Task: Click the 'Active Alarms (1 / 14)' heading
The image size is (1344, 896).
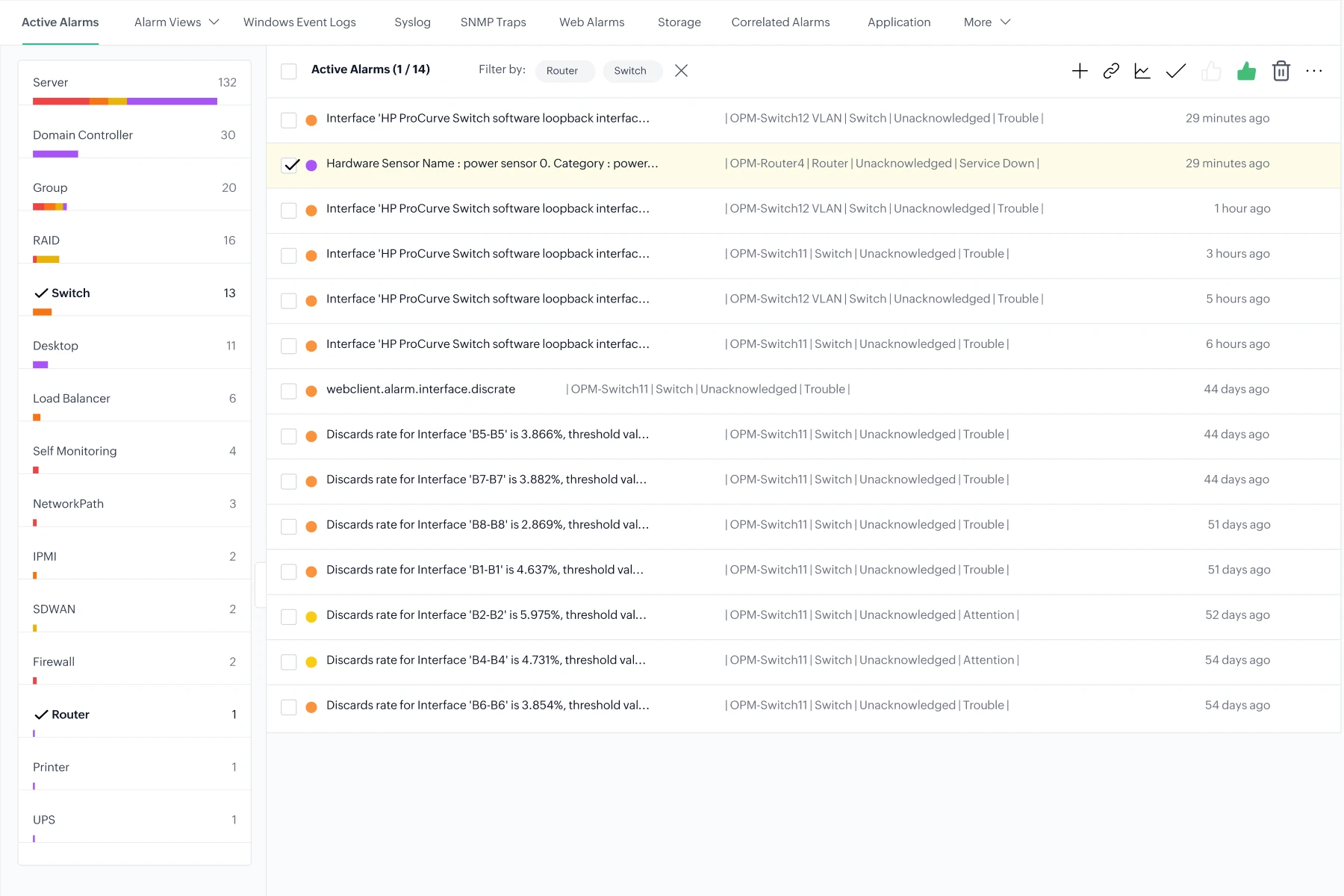Action: pyautogui.click(x=370, y=69)
